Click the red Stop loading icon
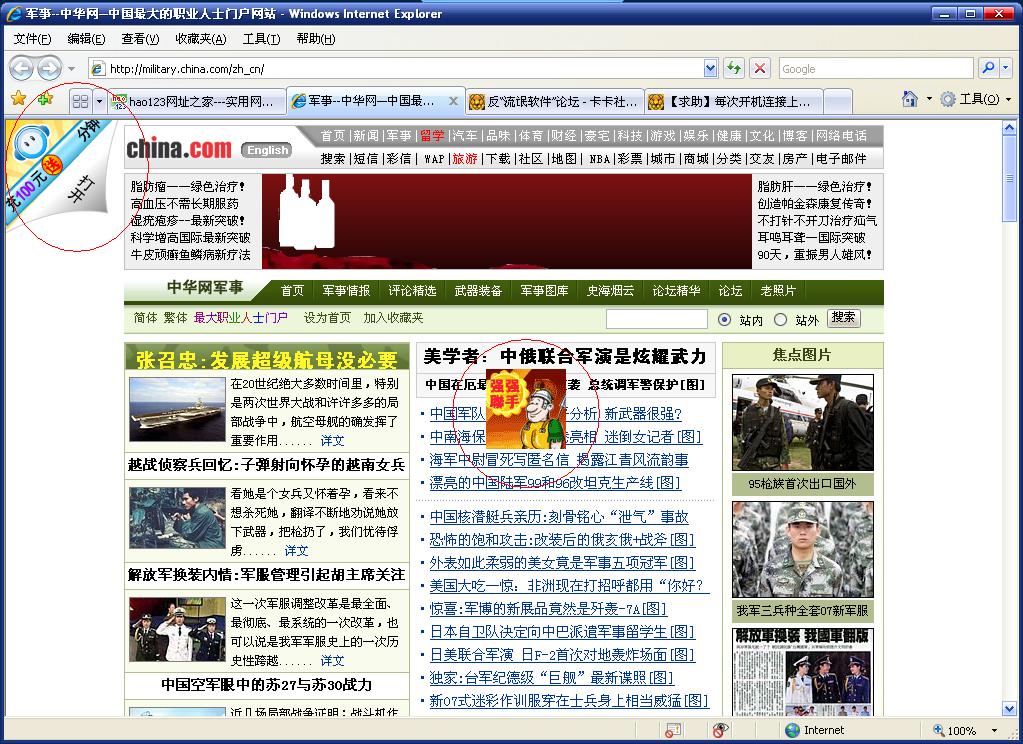Image resolution: width=1023 pixels, height=744 pixels. pyautogui.click(x=759, y=69)
